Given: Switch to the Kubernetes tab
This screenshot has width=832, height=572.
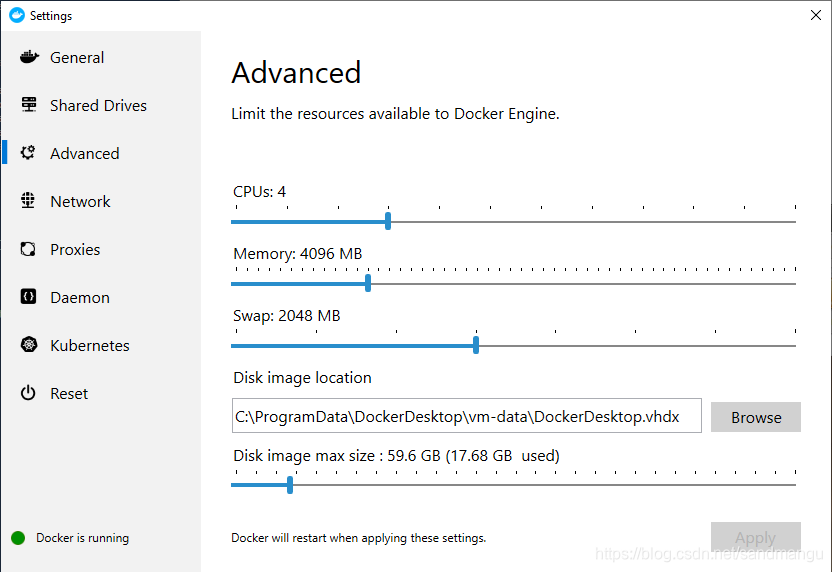Looking at the screenshot, I should coord(90,345).
